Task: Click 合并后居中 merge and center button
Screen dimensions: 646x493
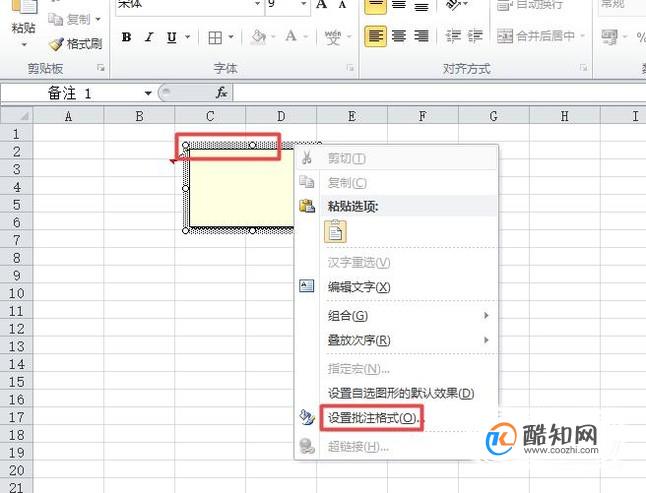Action: pos(536,36)
